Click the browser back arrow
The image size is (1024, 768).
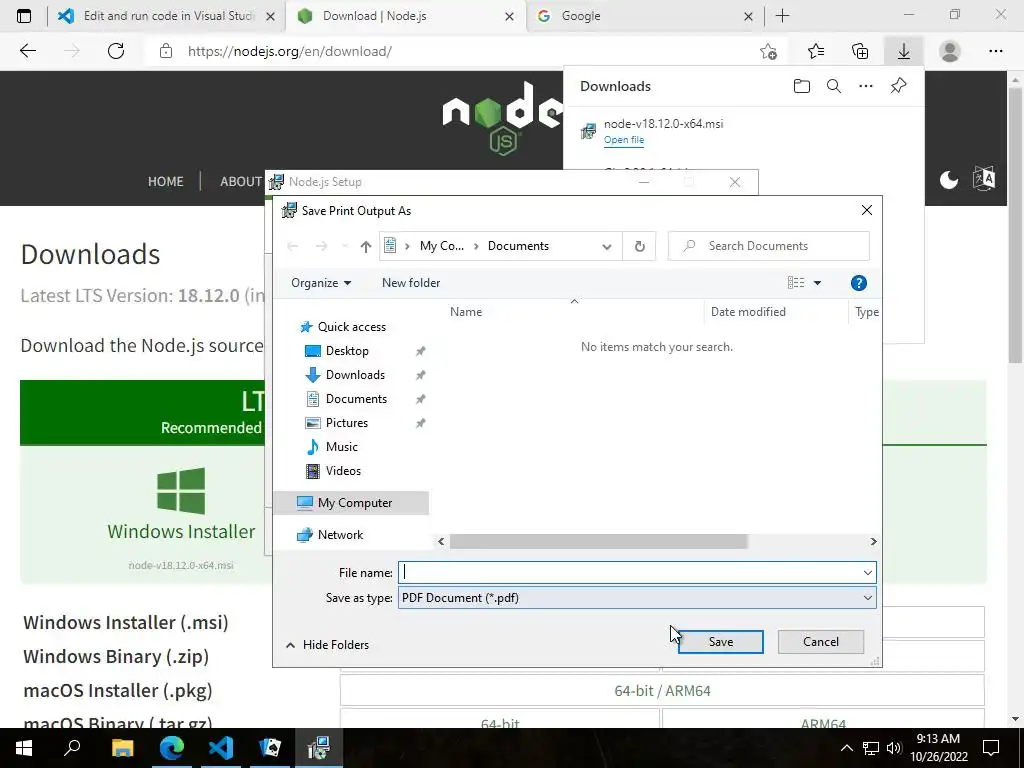pos(27,51)
